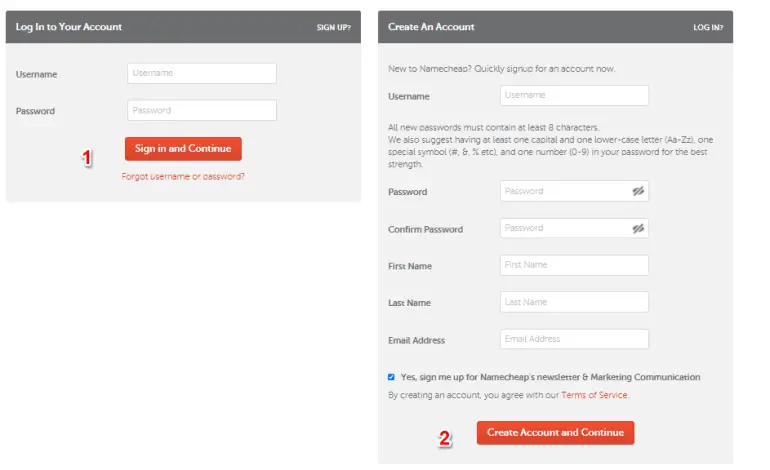Click Create An Account header title
Screen dimensions: 770x470
coord(431,27)
